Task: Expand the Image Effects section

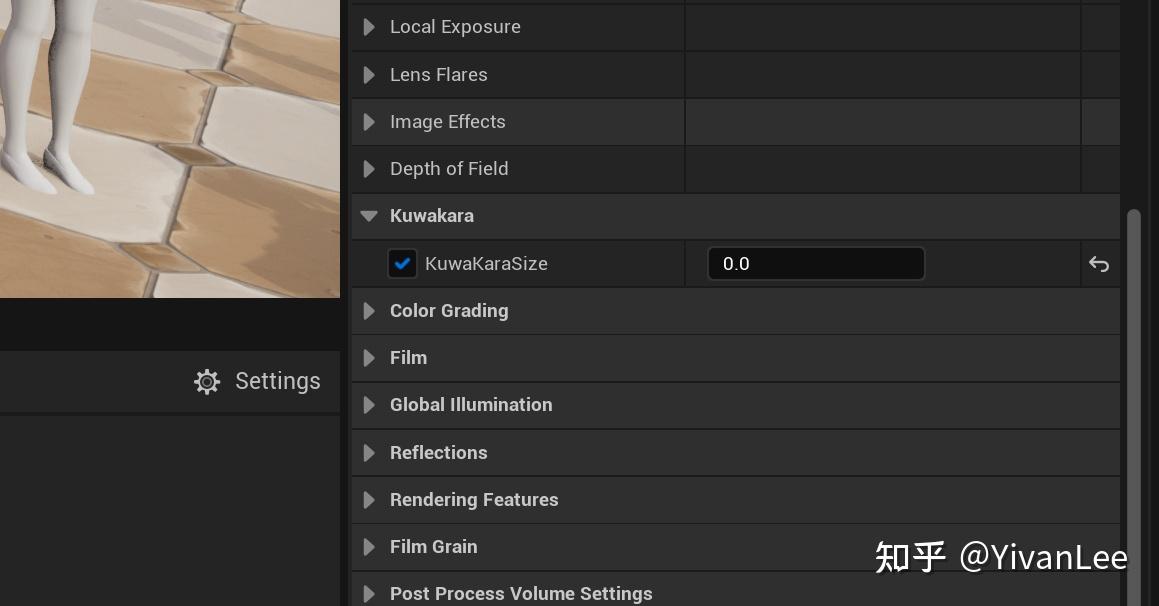Action: tap(369, 121)
